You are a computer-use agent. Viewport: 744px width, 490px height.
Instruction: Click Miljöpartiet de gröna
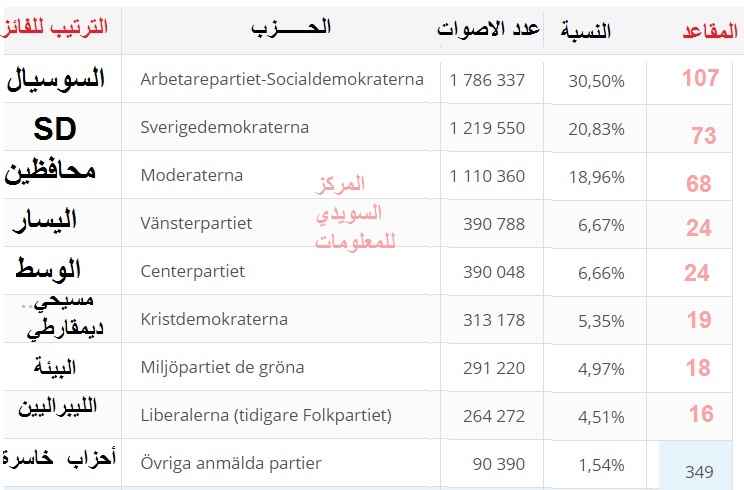222,367
